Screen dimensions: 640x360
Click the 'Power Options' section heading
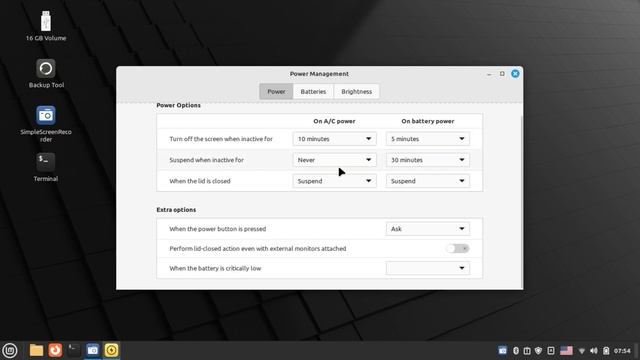point(178,105)
